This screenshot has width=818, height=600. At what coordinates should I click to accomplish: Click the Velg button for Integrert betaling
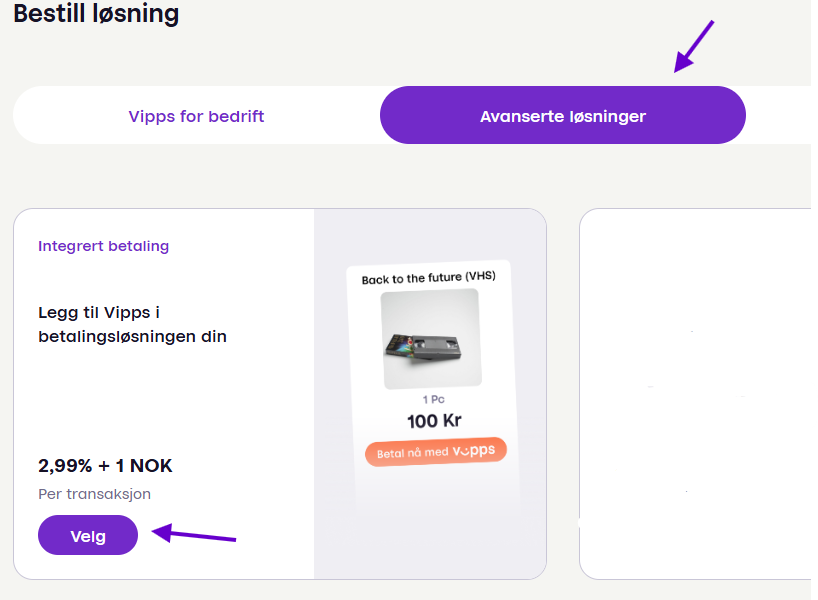coord(88,535)
